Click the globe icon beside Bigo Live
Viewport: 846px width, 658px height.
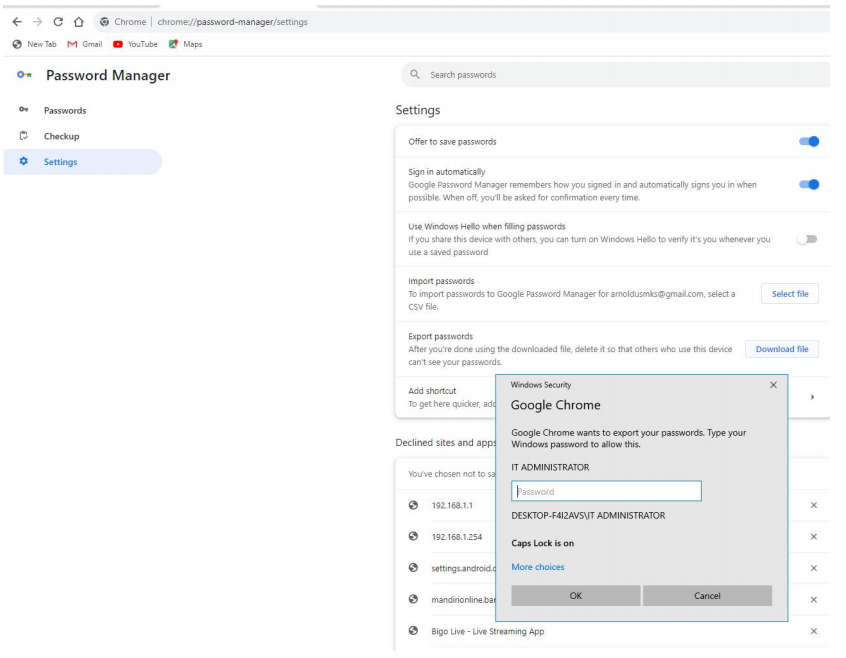pyautogui.click(x=413, y=630)
